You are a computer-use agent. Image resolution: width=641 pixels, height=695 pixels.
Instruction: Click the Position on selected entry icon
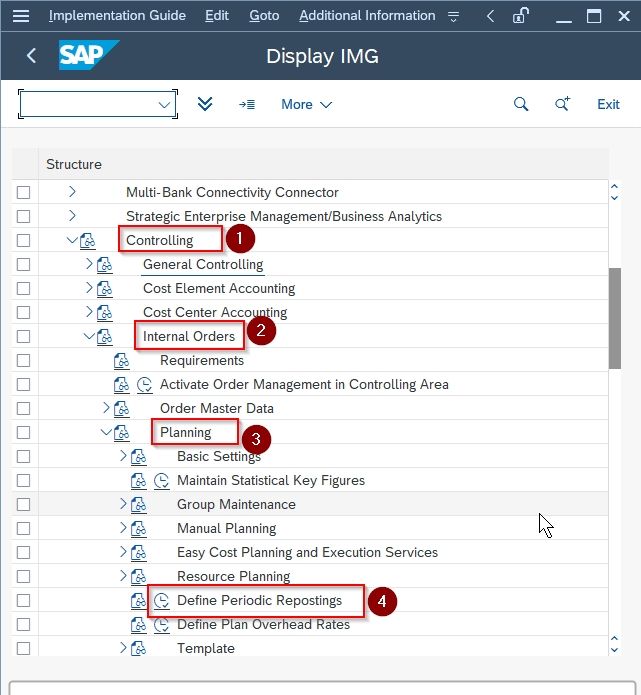tap(247, 105)
